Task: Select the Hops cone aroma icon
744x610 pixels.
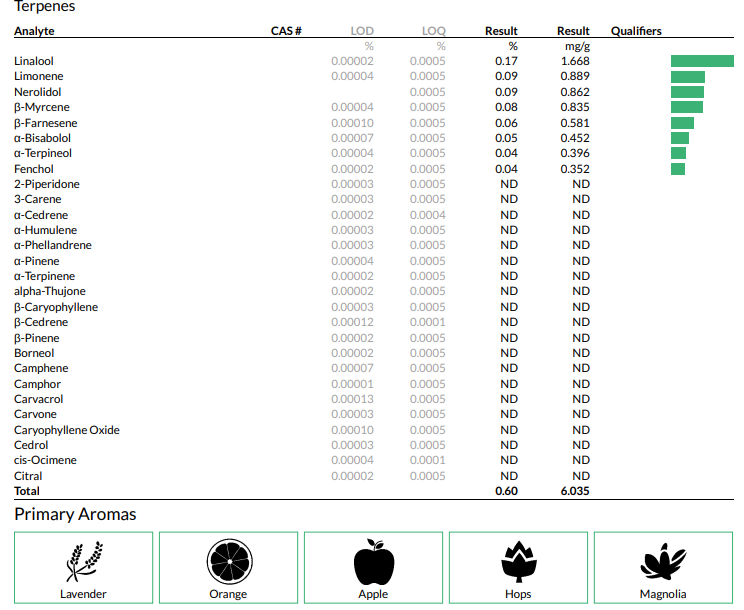Action: coord(518,561)
